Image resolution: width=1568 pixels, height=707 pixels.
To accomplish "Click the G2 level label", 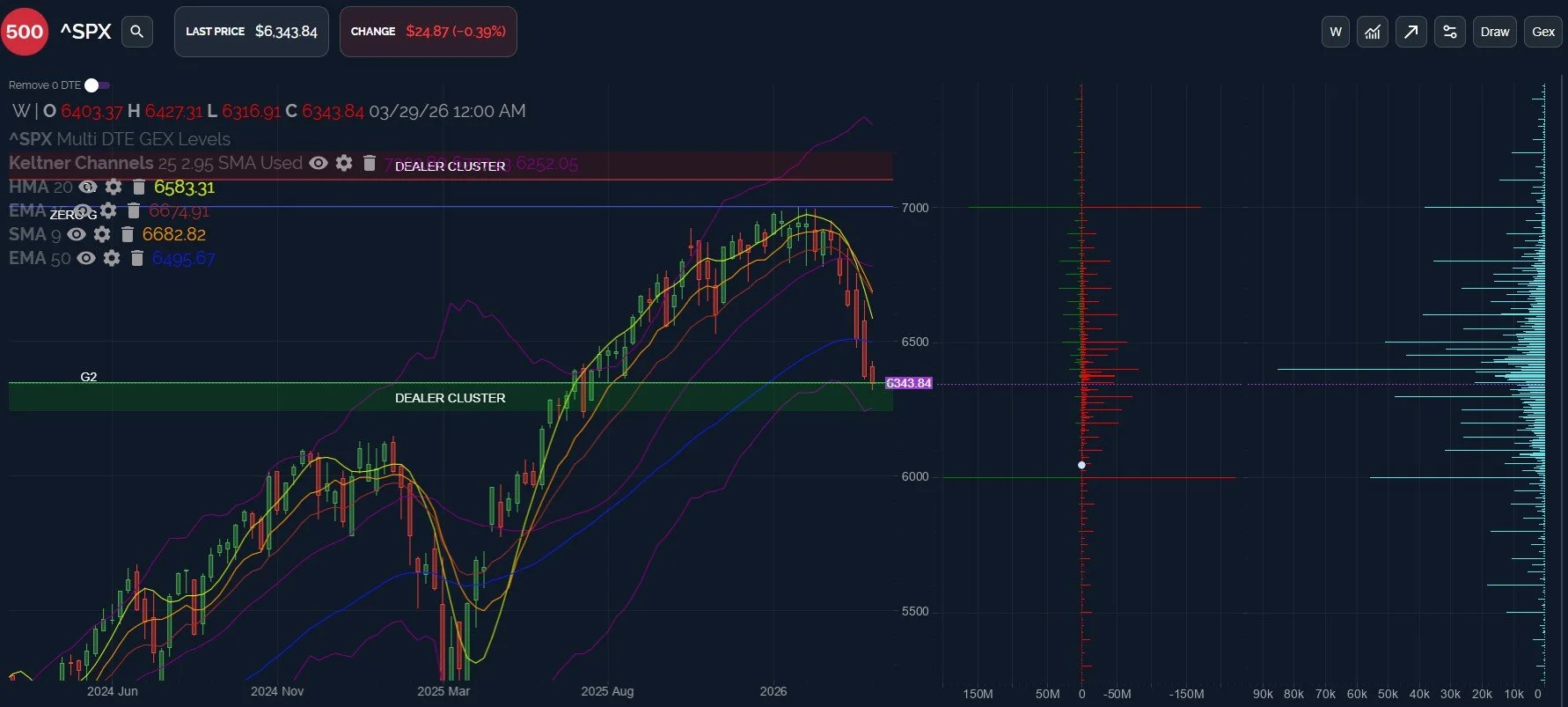I will 89,377.
